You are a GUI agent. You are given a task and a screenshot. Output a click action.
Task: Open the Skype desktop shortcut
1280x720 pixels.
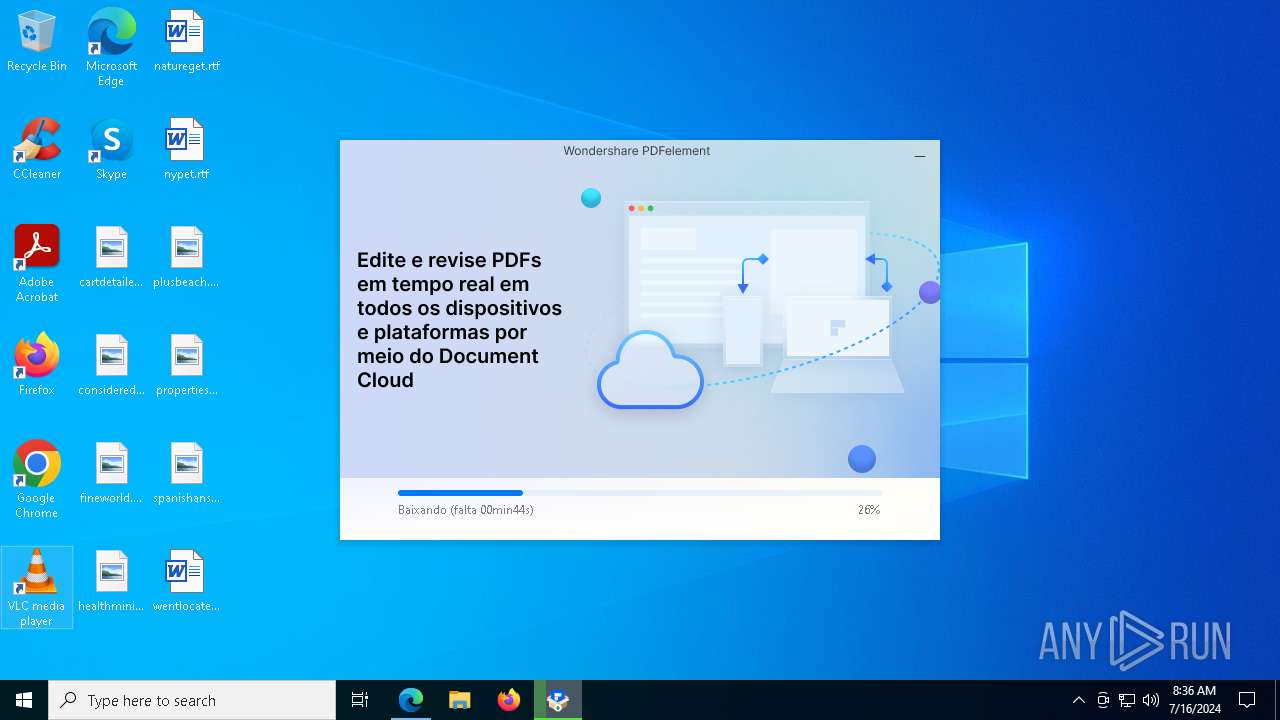(x=111, y=150)
